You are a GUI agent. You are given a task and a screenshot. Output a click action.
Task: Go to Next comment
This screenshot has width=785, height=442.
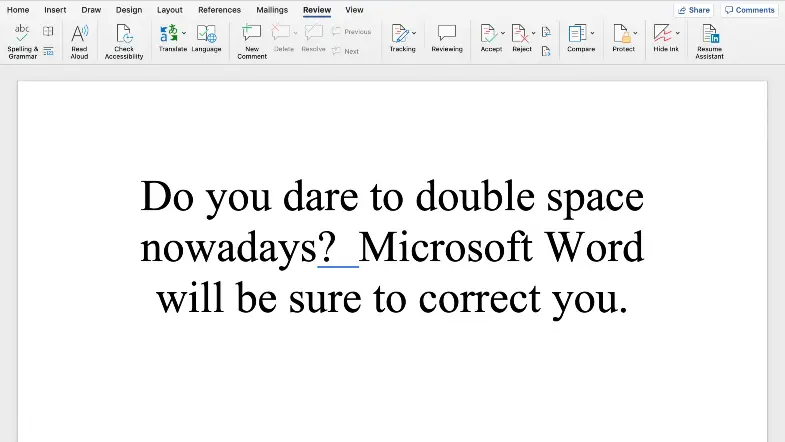[x=345, y=51]
